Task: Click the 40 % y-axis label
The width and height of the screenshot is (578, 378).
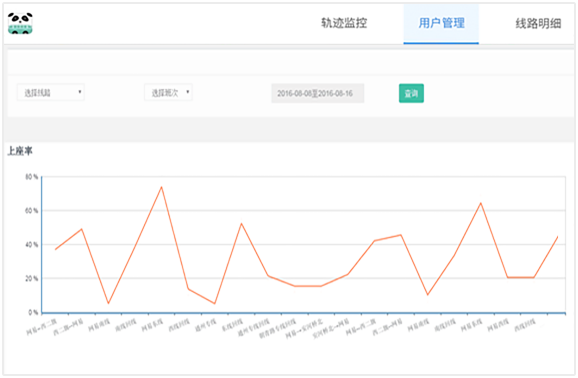Action: click(x=32, y=245)
